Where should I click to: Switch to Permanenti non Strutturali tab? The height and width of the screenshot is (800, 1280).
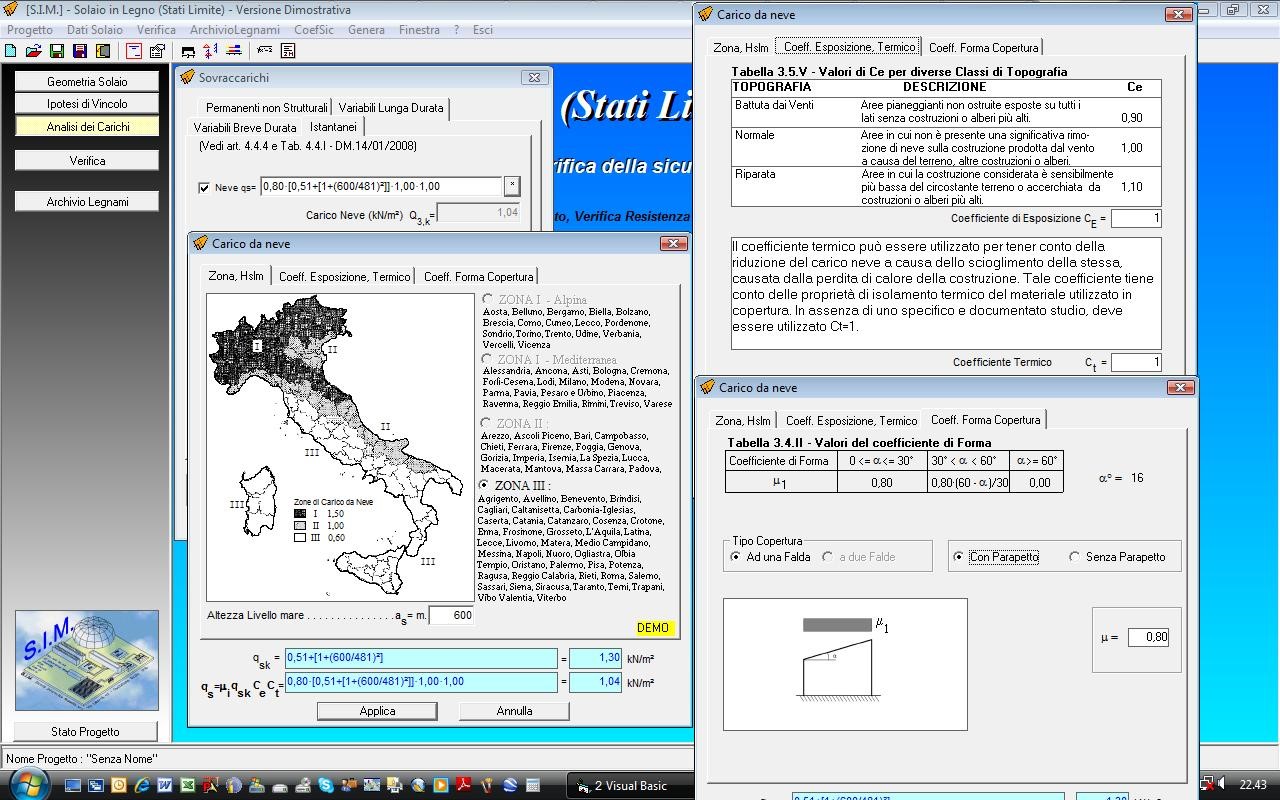click(267, 108)
